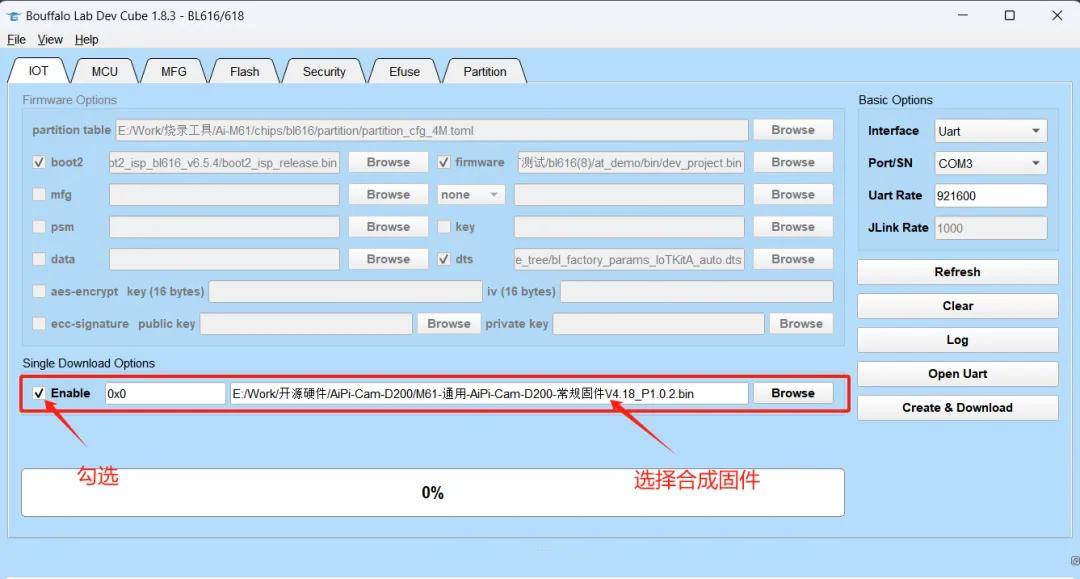Enable the aes-encrypt checkbox
Viewport: 1080px width, 579px height.
[x=39, y=292]
